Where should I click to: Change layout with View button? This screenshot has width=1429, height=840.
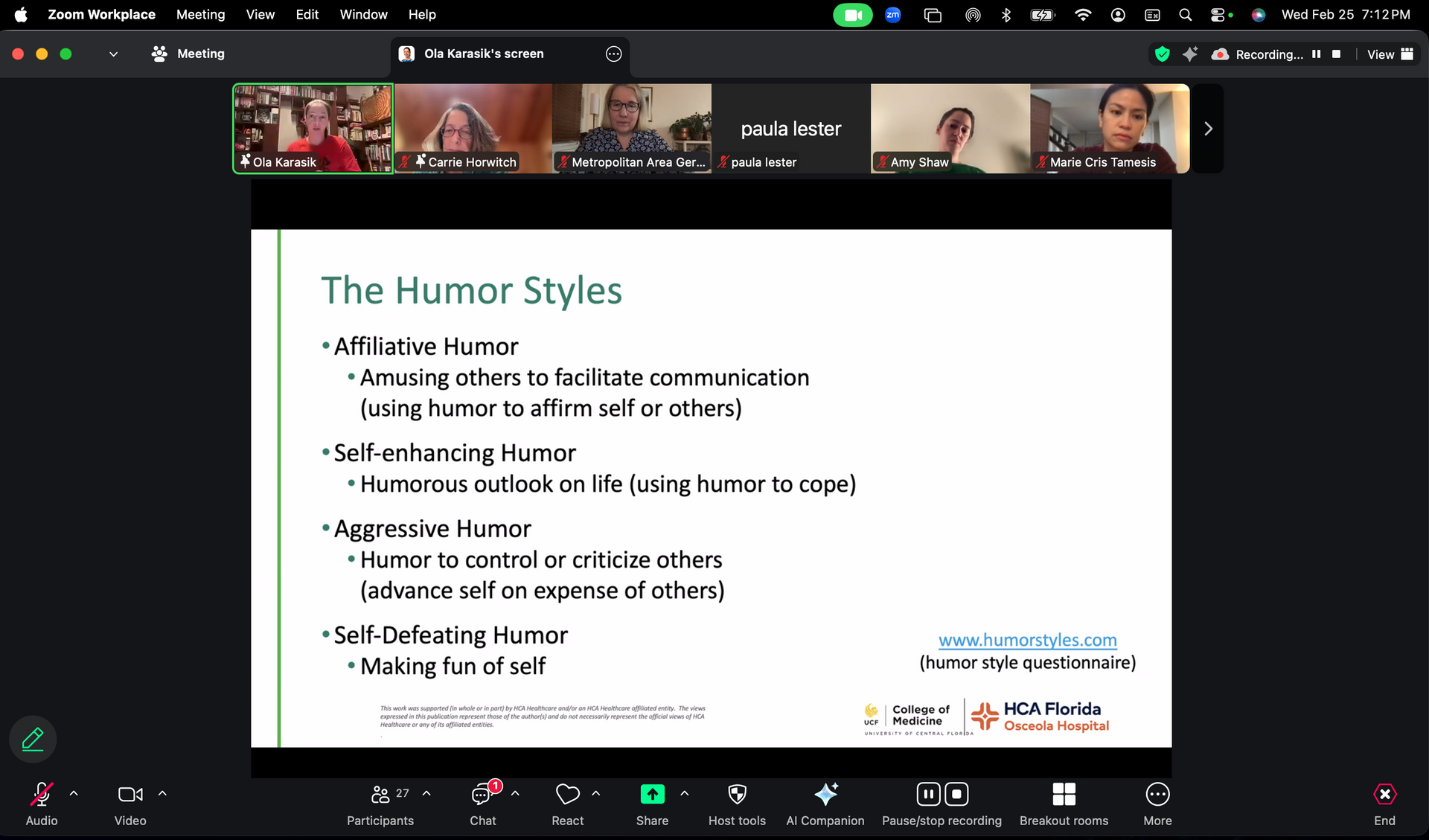click(1390, 54)
